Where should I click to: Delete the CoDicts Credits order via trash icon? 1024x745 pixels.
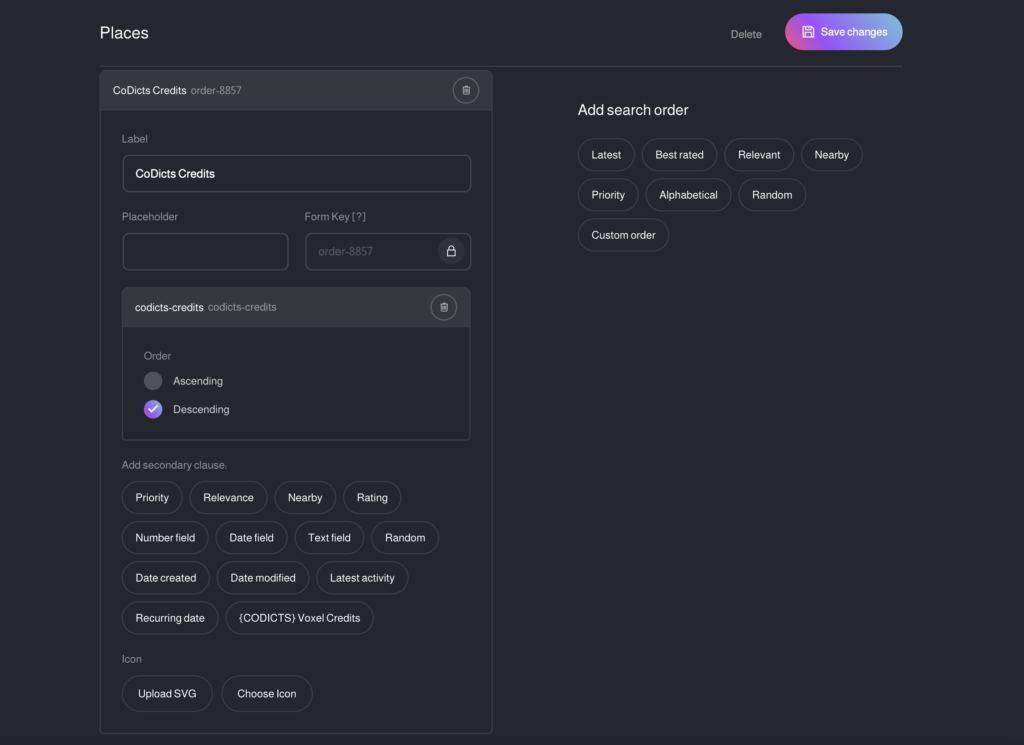point(466,90)
